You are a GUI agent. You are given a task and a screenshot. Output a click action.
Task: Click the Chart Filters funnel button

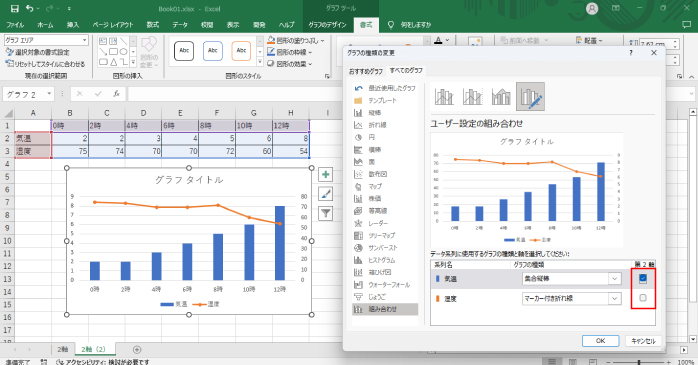[x=325, y=214]
